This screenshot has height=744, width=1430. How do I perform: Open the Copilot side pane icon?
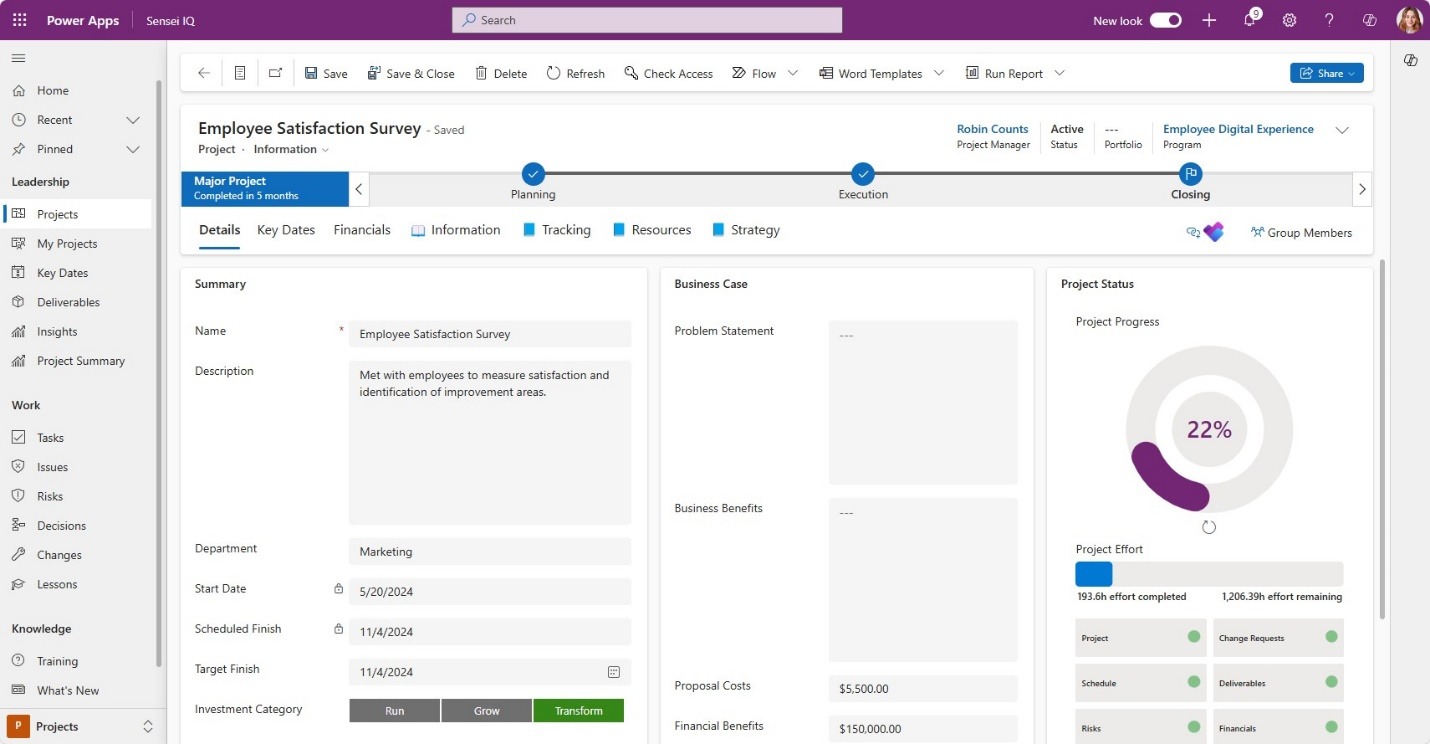click(1410, 60)
